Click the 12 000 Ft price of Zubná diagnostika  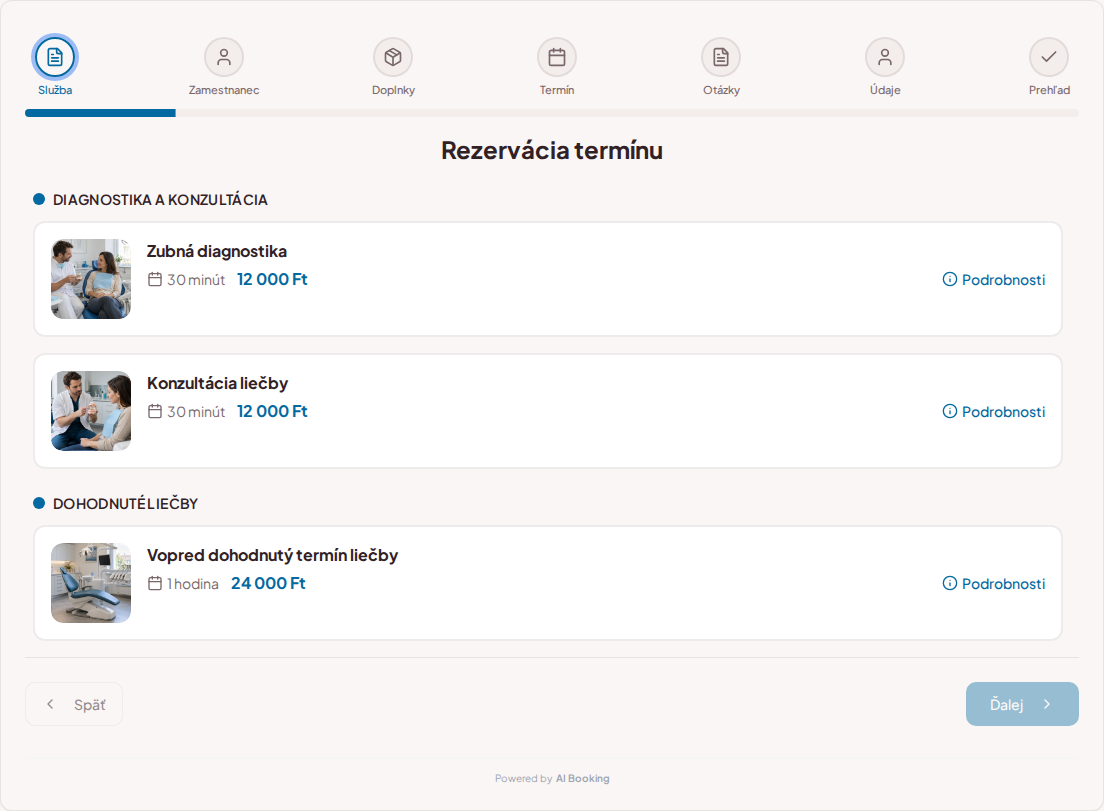coord(272,279)
